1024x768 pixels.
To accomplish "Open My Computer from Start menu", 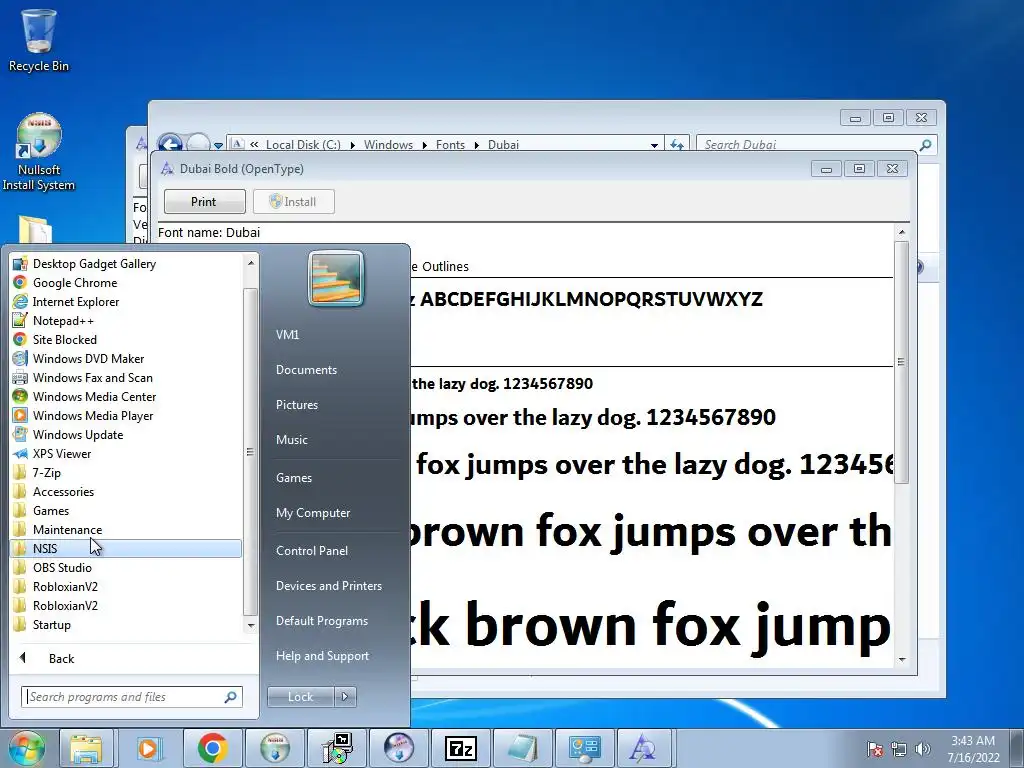I will coord(313,513).
